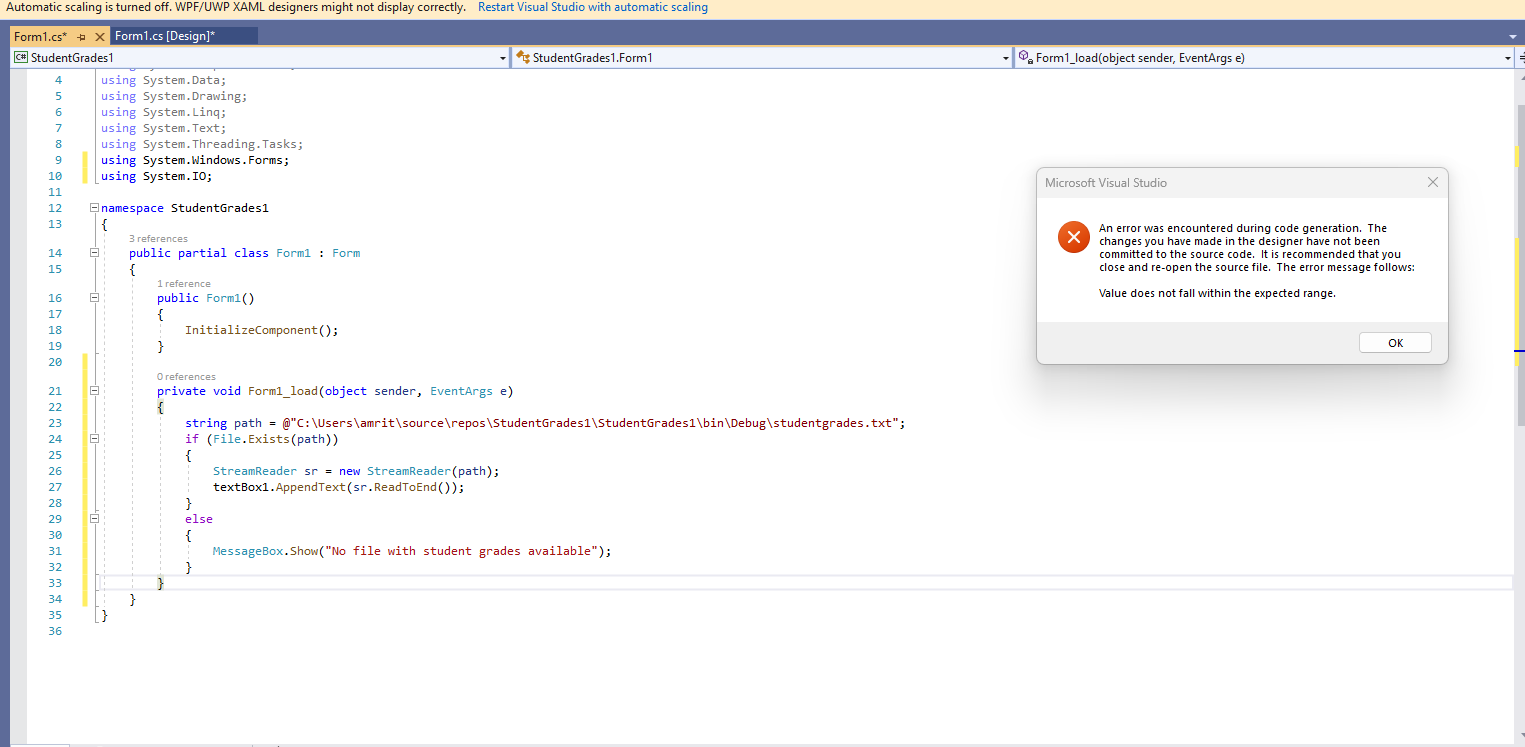Close the Form1.cs* editor tab

99,37
